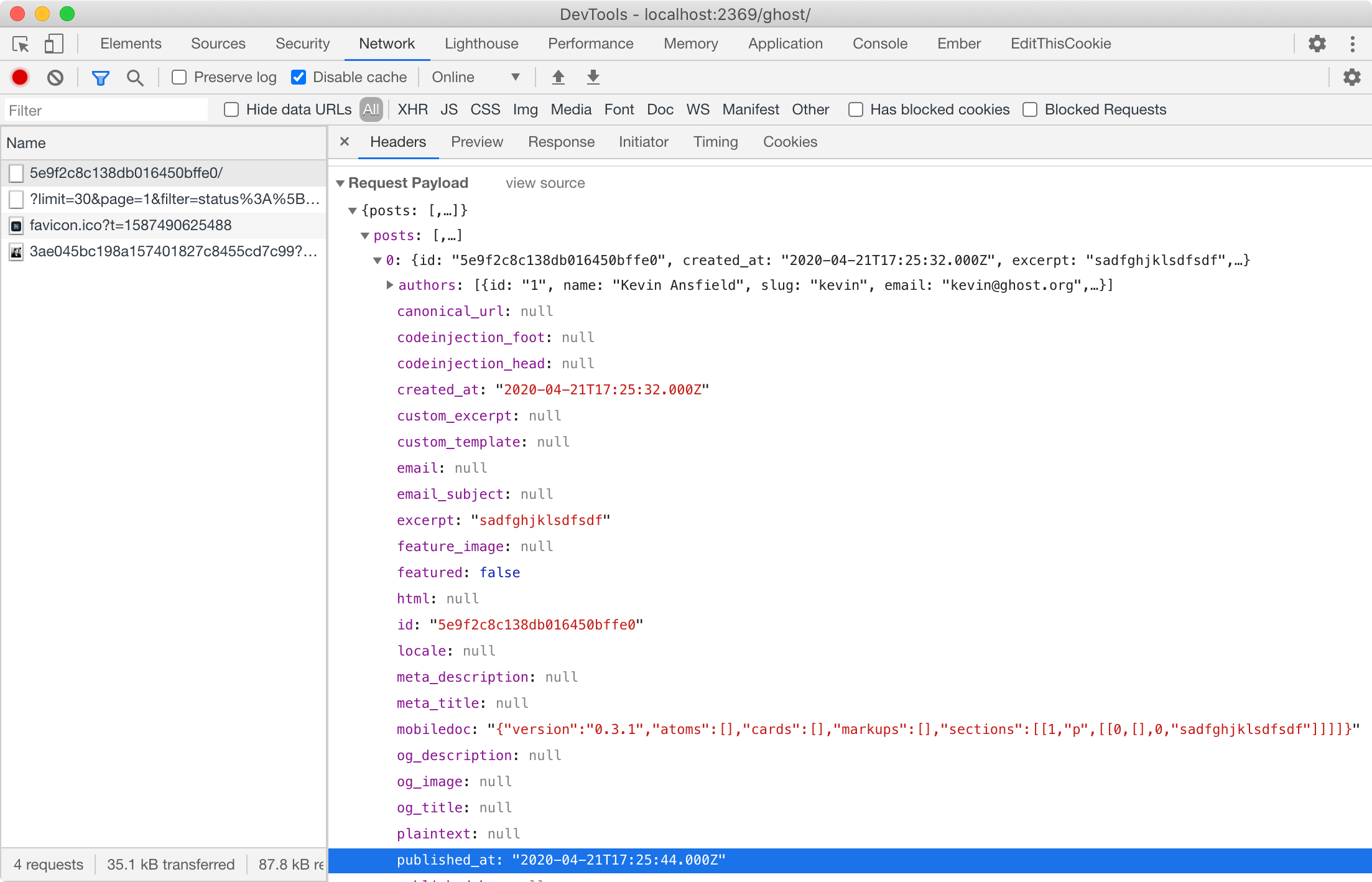Check the Has blocked cookies checkbox

click(856, 109)
